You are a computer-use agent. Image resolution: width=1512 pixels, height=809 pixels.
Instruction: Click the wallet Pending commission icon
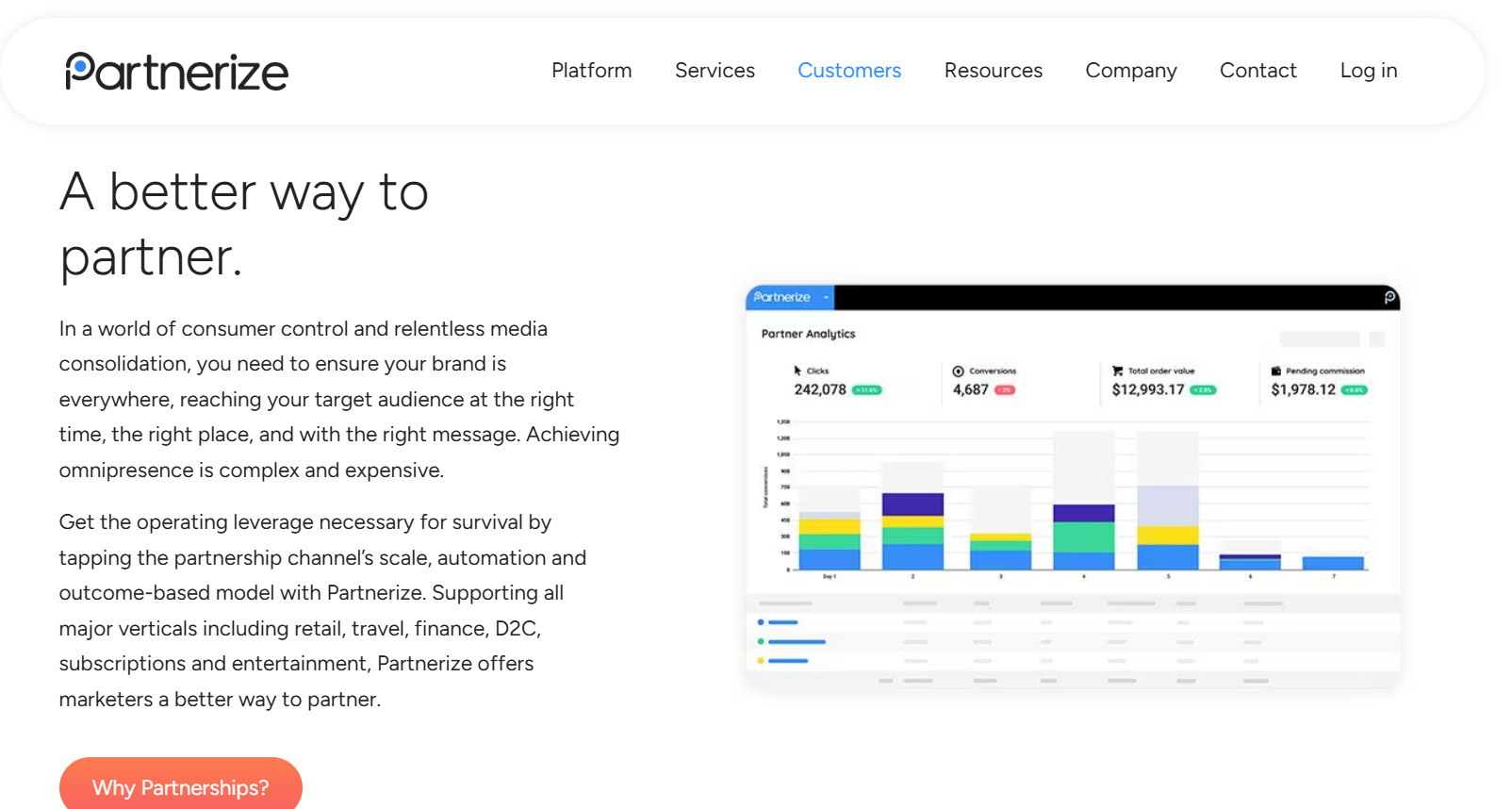[1276, 371]
